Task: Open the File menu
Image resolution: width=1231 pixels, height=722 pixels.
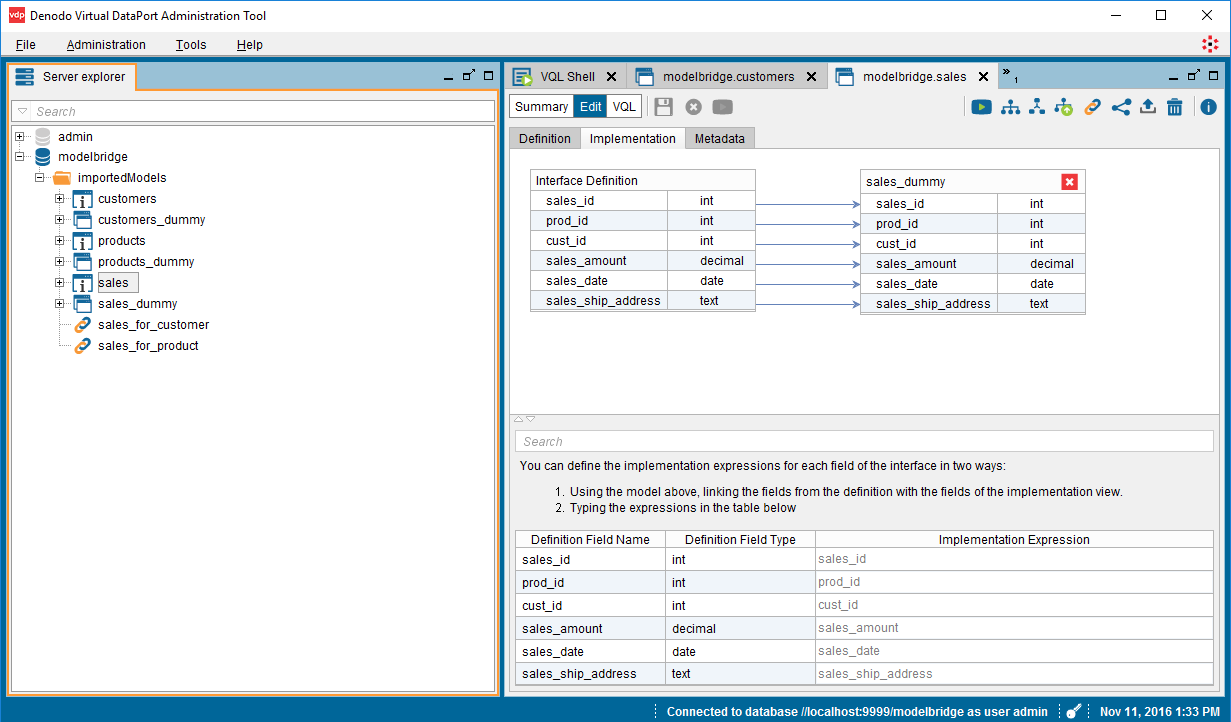Action: [26, 45]
